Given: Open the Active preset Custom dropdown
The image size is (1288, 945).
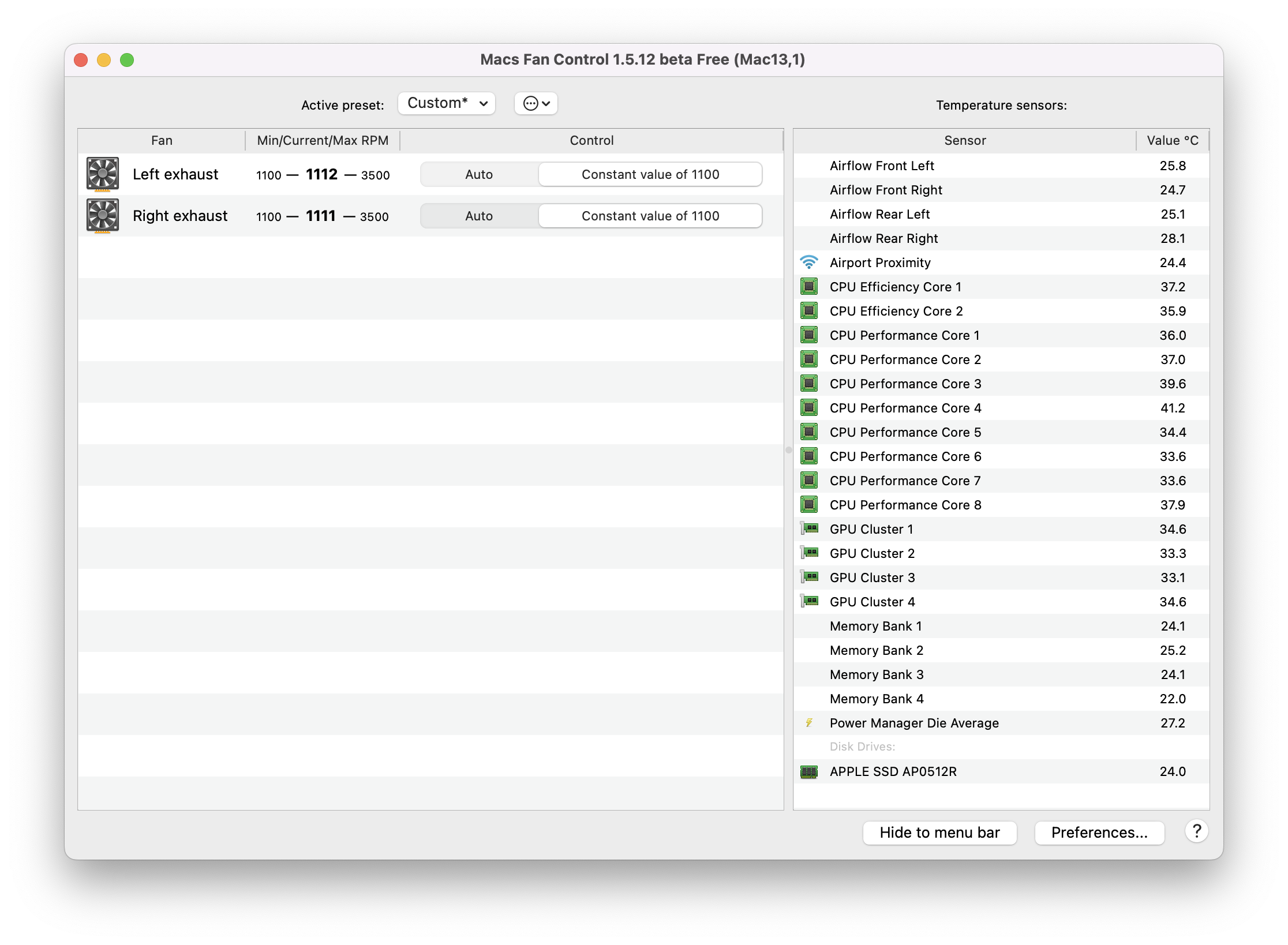Looking at the screenshot, I should pos(447,103).
